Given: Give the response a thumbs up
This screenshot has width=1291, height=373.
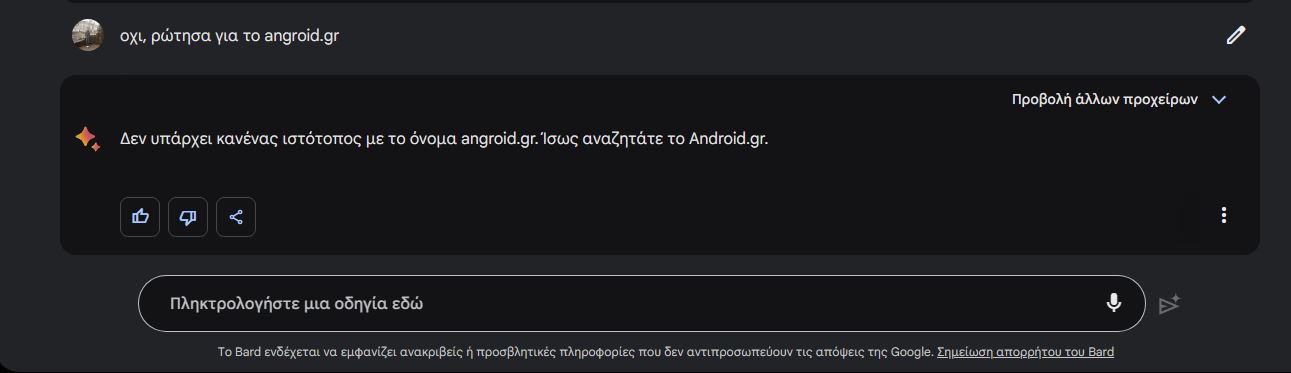Looking at the screenshot, I should tap(140, 217).
